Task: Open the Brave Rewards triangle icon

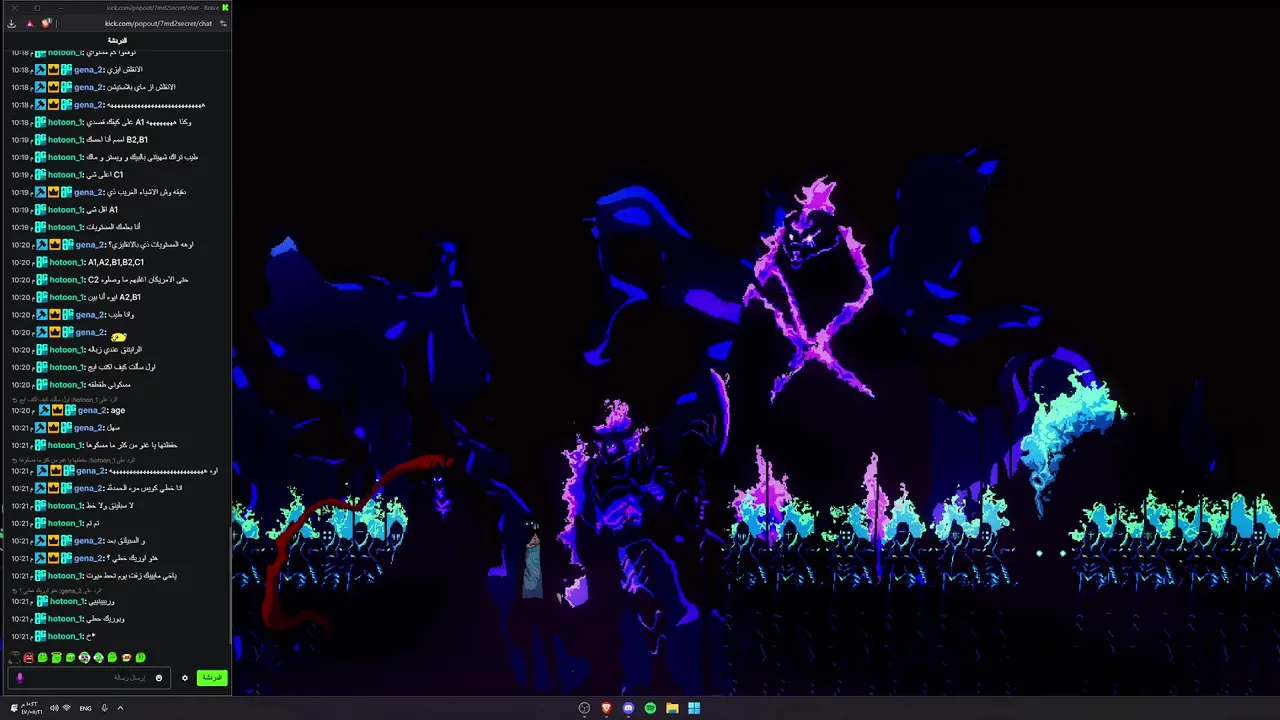Action: 29,23
